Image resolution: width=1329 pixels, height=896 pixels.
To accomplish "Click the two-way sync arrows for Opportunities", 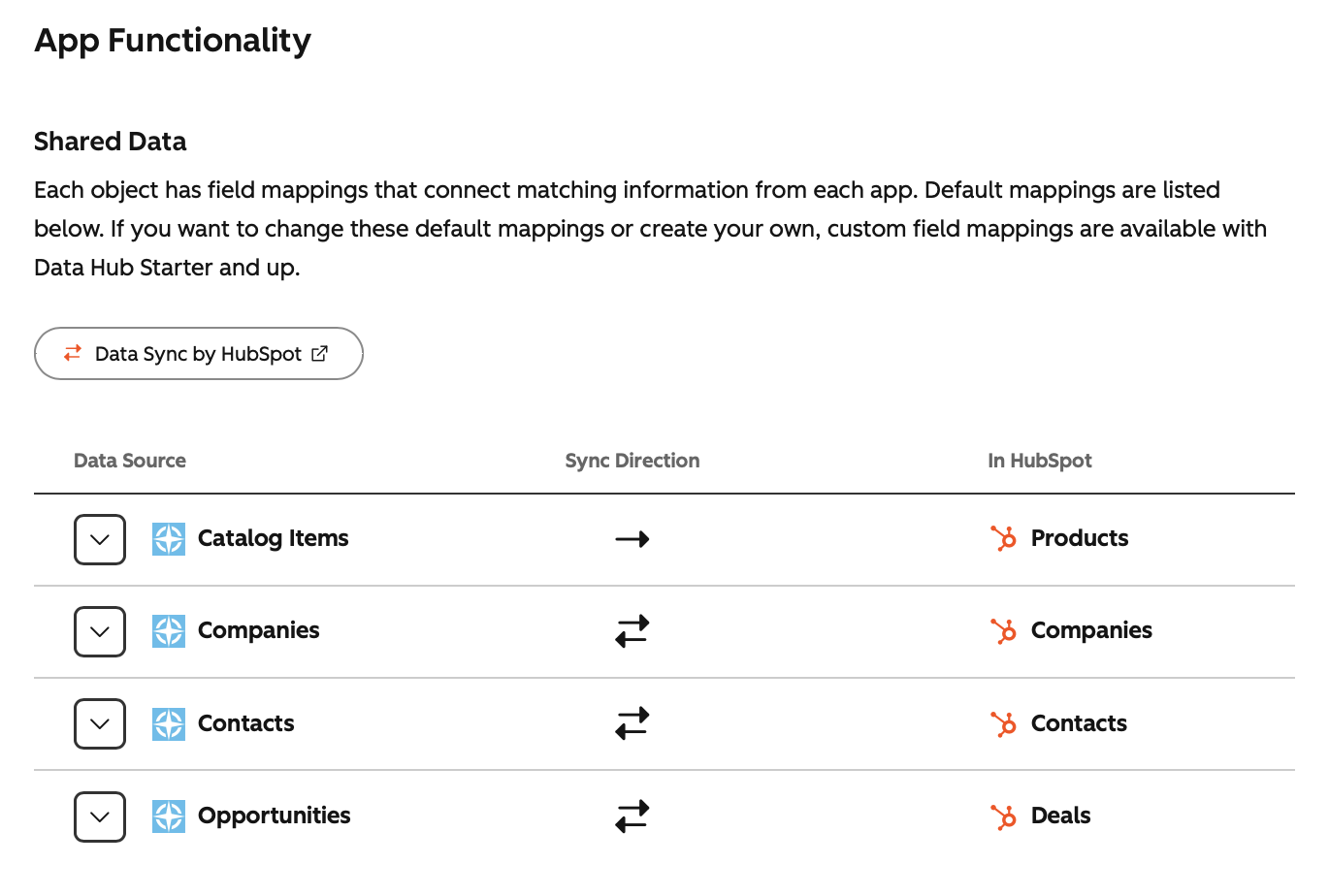I will point(632,816).
